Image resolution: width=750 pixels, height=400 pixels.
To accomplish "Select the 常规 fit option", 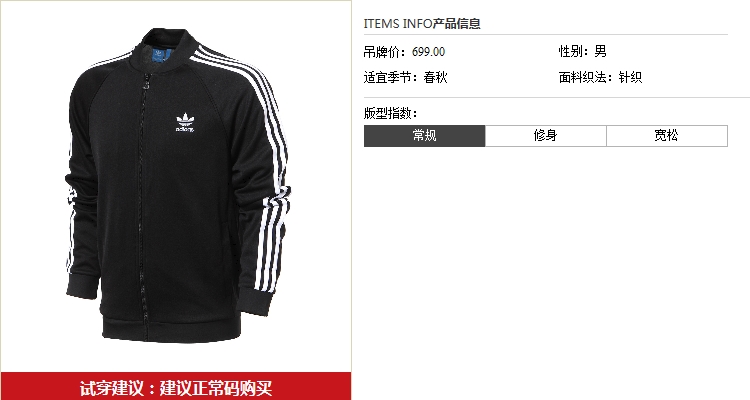I will (x=424, y=136).
